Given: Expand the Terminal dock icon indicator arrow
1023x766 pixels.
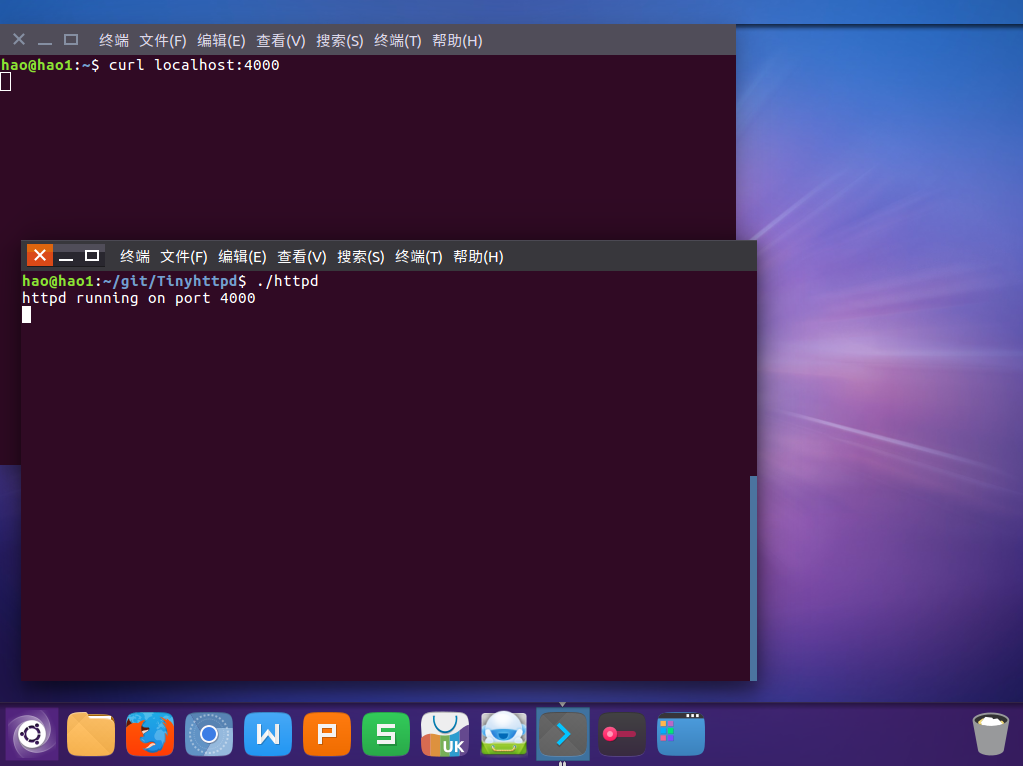Looking at the screenshot, I should click(562, 702).
